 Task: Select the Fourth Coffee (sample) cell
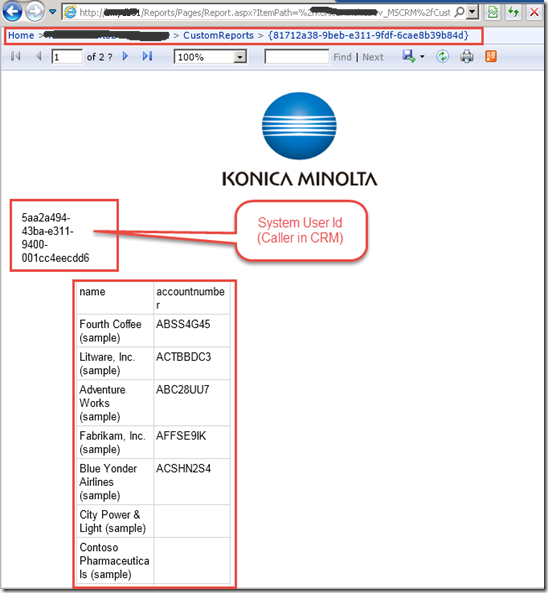click(115, 331)
